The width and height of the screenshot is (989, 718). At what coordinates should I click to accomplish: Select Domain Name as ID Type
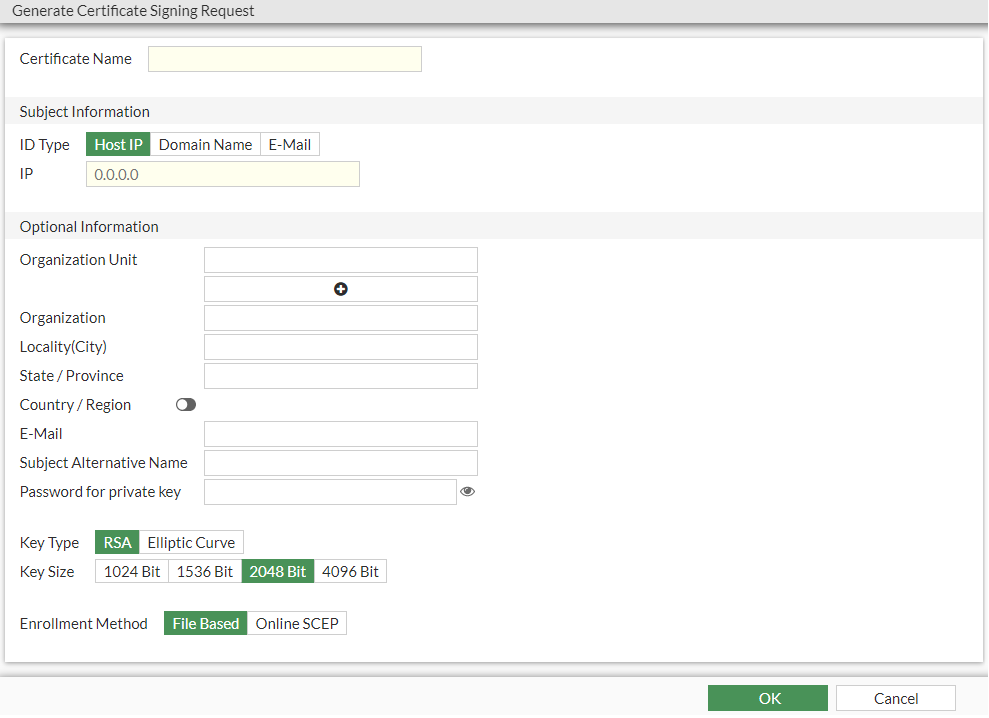204,144
